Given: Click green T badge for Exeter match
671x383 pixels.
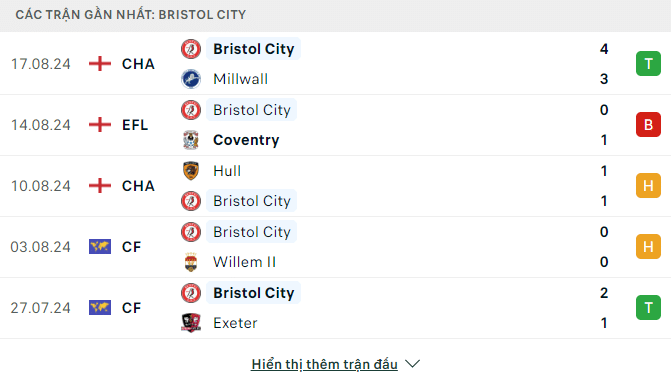Looking at the screenshot, I should tap(648, 308).
